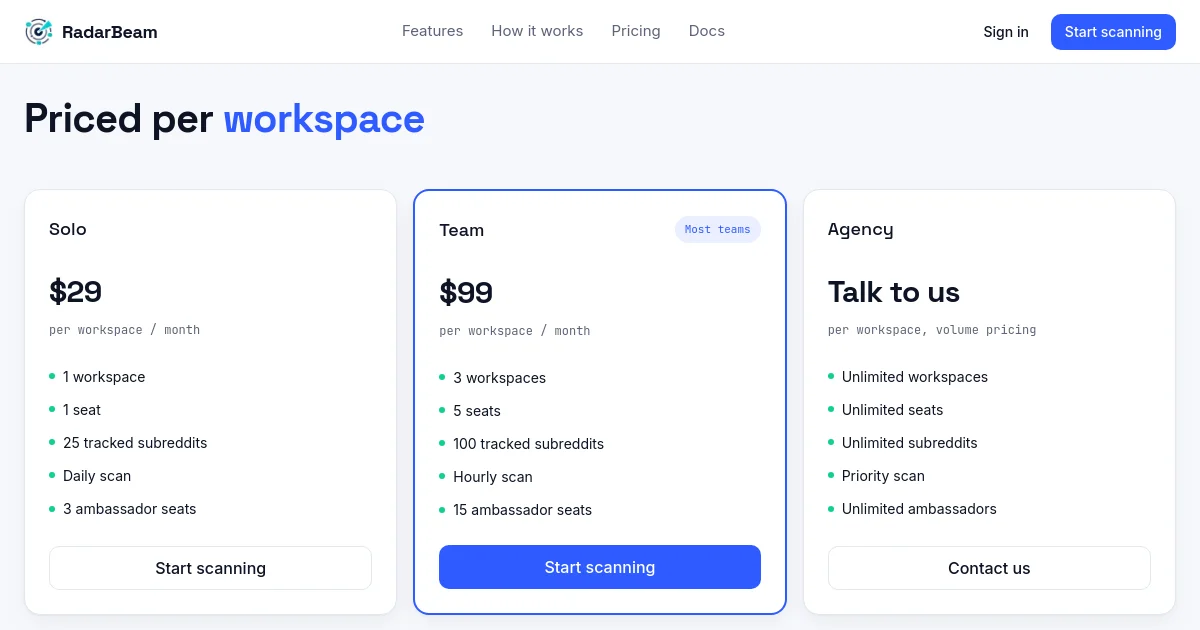Click Start scanning on the Team plan
This screenshot has width=1200, height=630.
pos(600,567)
